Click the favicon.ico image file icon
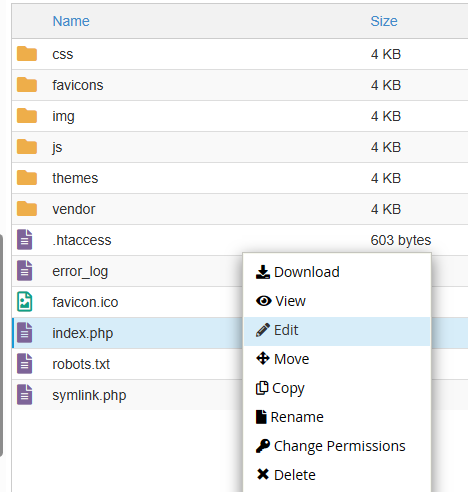The image size is (468, 492). tap(25, 302)
